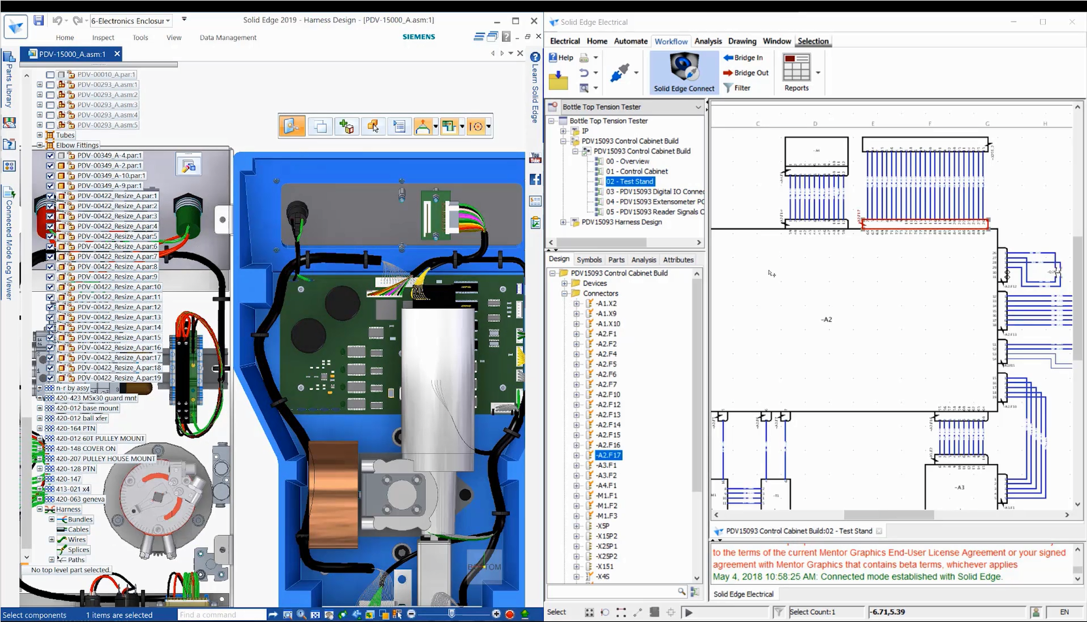
Task: Click the Select Count field in the status bar
Action: click(812, 611)
